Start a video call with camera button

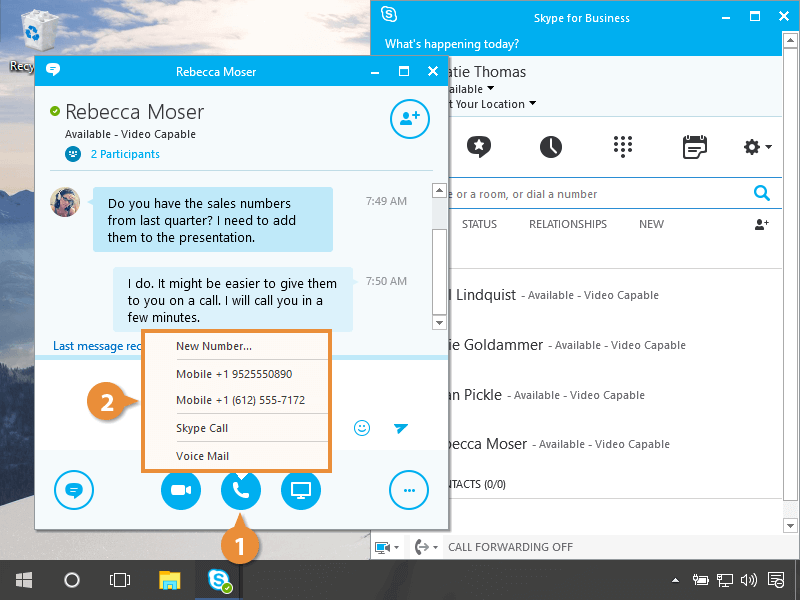181,490
